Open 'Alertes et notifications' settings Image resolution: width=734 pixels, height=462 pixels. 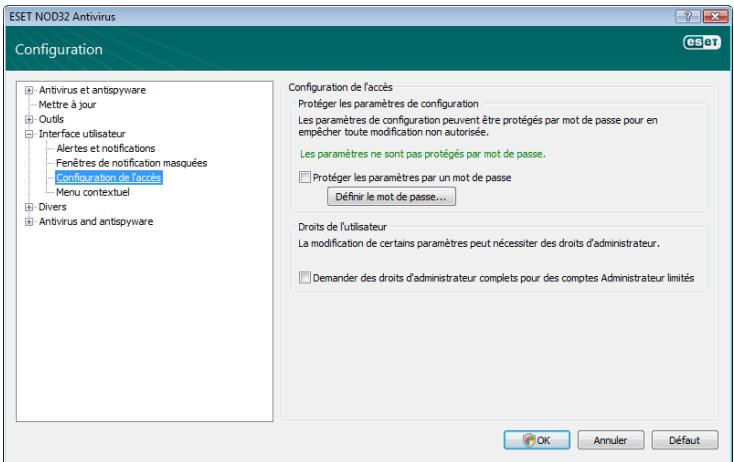106,148
